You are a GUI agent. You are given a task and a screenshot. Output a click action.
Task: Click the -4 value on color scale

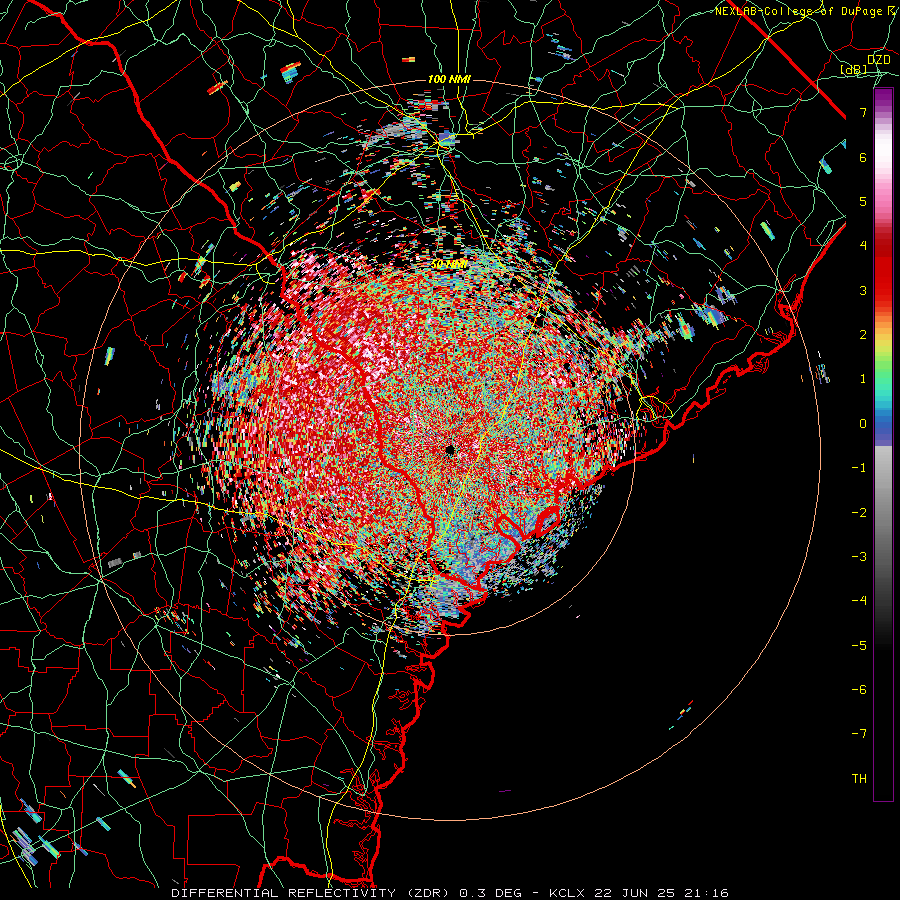point(859,601)
